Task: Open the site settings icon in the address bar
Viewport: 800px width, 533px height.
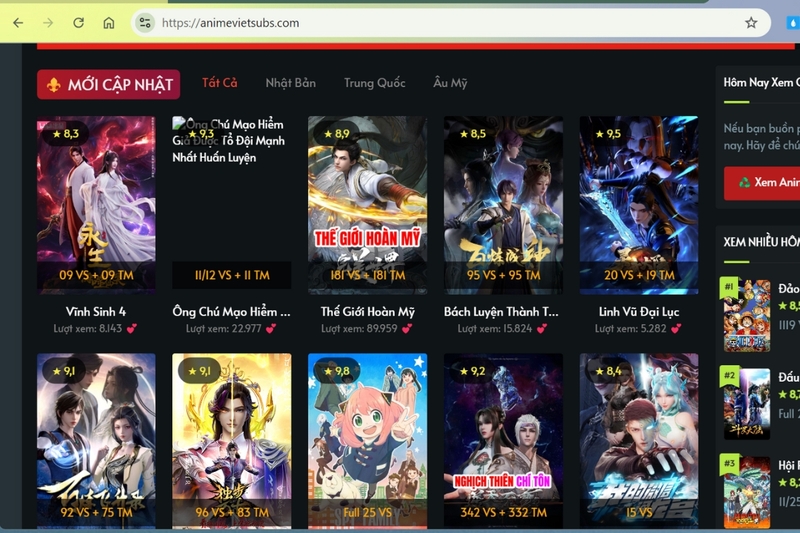Action: (x=145, y=23)
